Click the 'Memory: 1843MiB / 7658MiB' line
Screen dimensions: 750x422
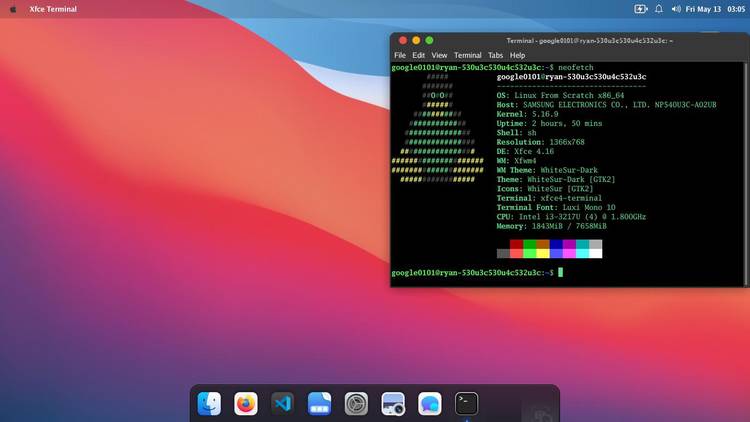[x=551, y=226]
